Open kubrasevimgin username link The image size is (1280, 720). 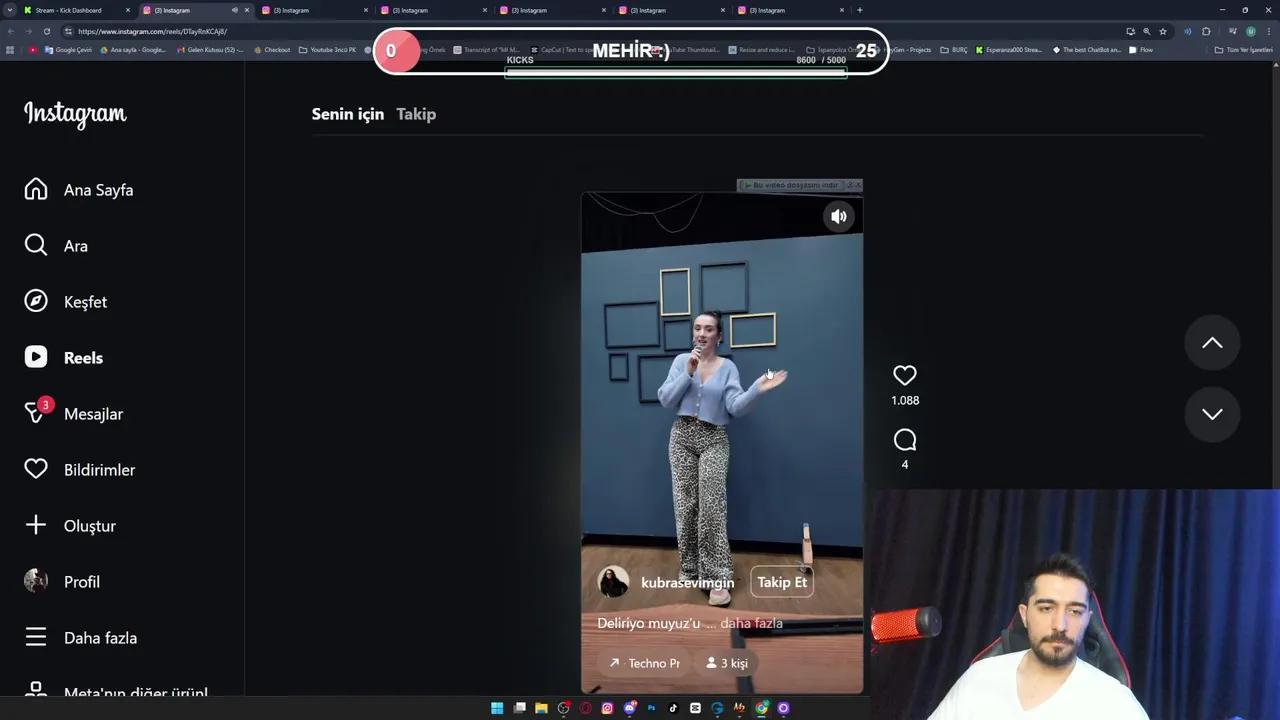(688, 583)
